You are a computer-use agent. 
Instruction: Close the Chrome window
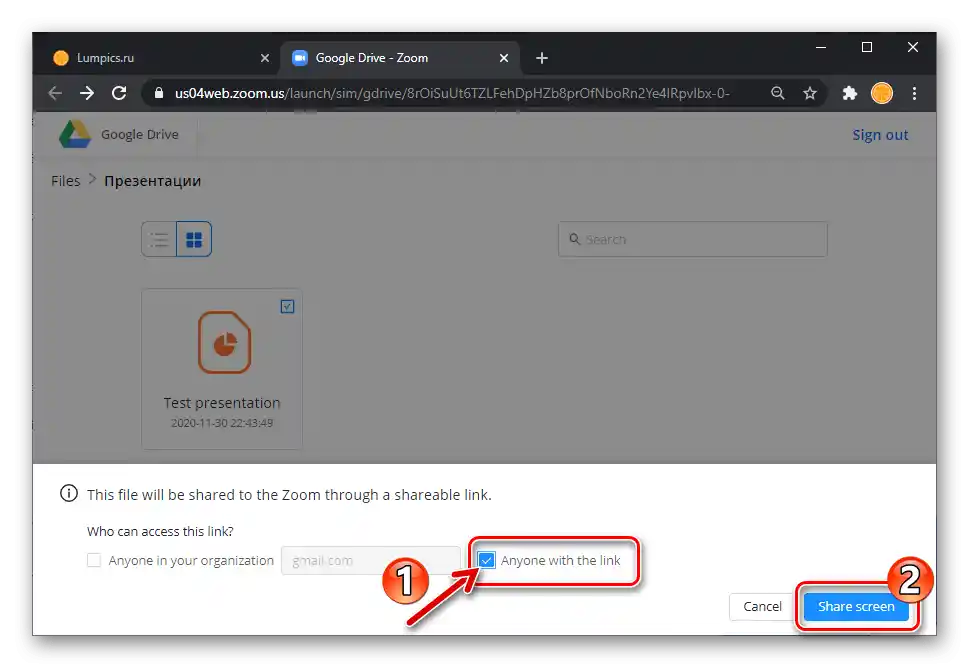[x=913, y=48]
